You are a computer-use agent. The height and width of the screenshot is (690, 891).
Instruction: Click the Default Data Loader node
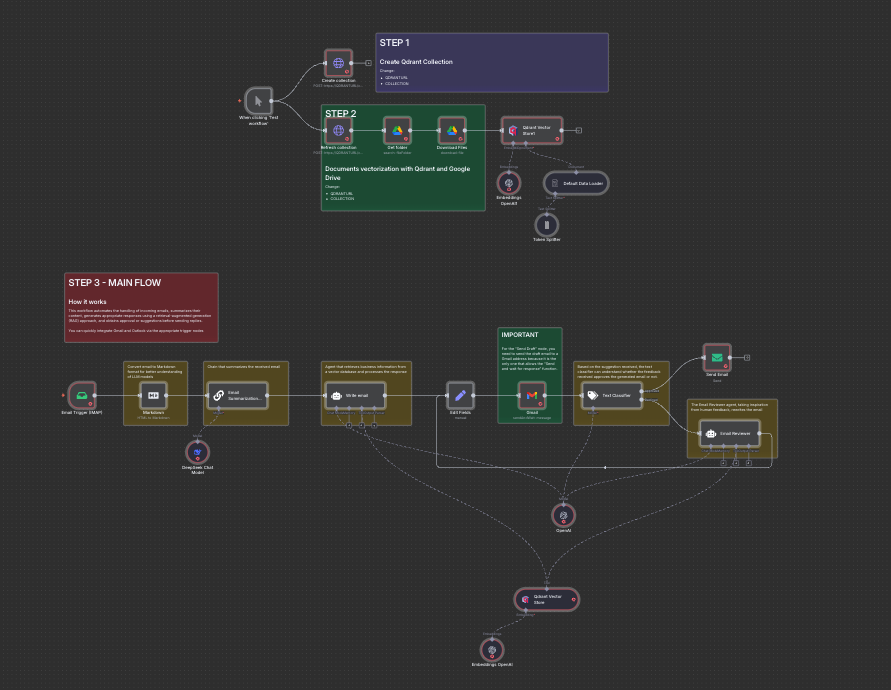tap(576, 184)
